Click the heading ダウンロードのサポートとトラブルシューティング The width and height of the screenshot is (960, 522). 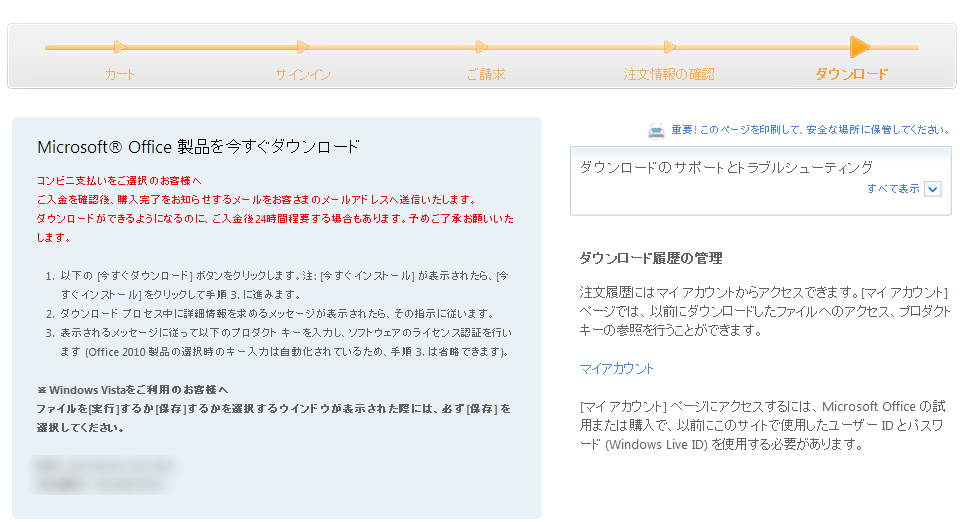[x=726, y=168]
